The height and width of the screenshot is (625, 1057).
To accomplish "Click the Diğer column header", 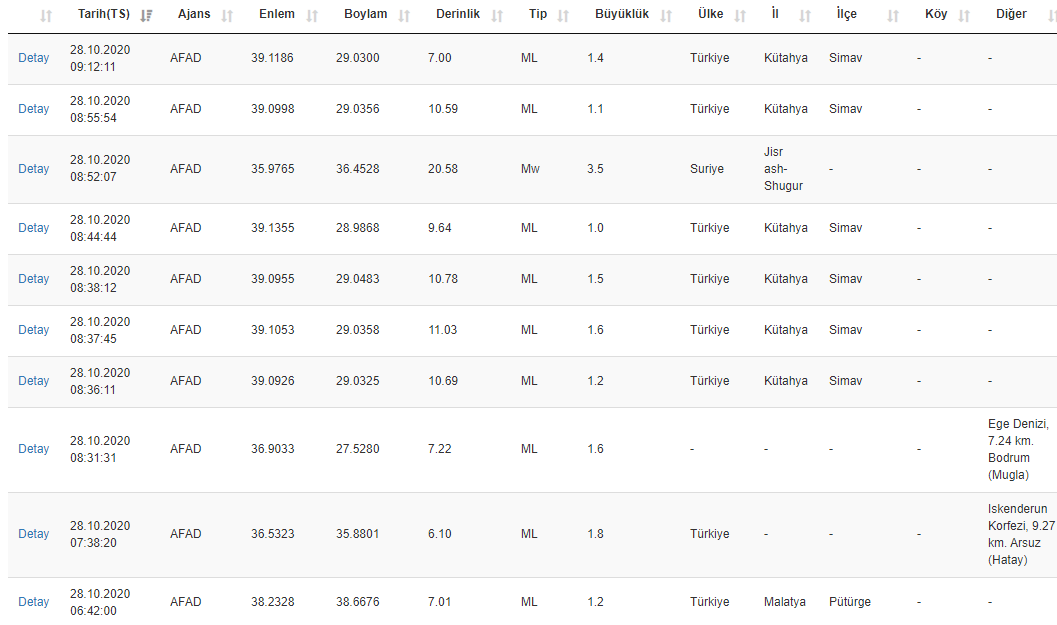I will (1011, 15).
